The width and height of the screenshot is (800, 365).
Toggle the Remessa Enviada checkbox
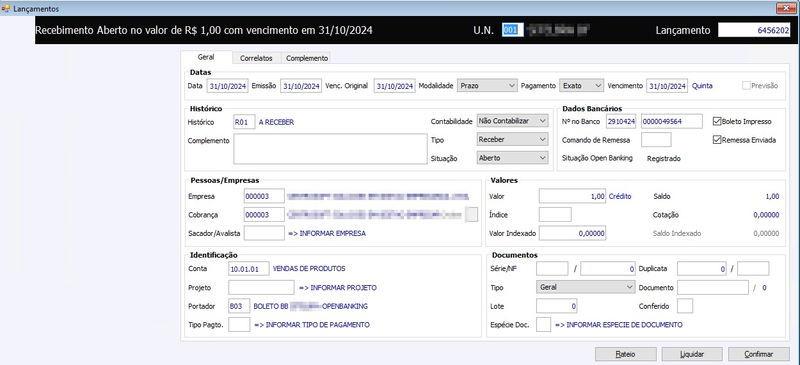coord(717,140)
